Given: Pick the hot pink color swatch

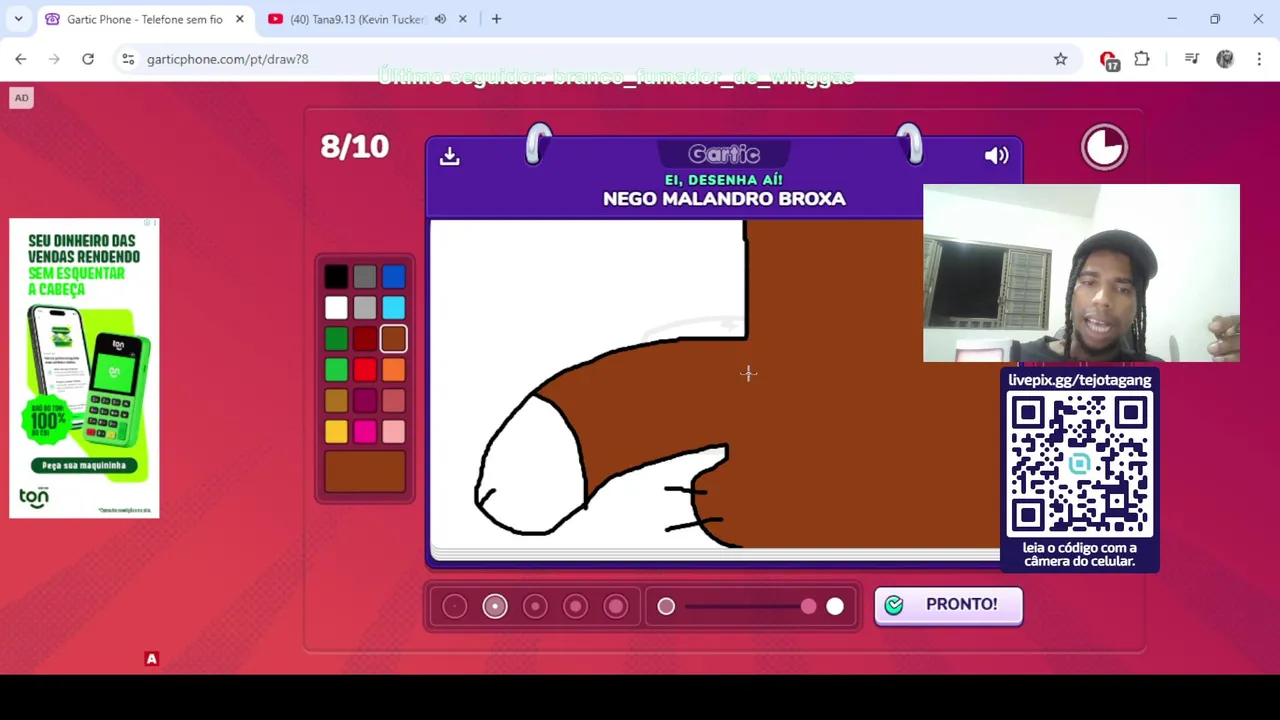Looking at the screenshot, I should click(365, 432).
